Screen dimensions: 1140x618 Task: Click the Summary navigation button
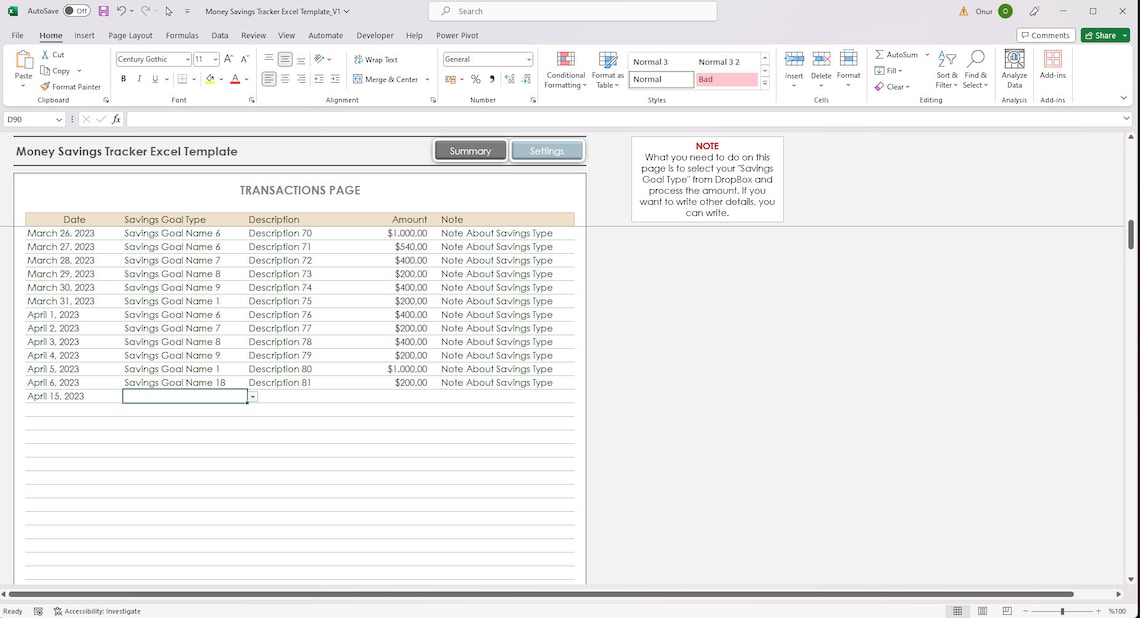[x=470, y=151]
